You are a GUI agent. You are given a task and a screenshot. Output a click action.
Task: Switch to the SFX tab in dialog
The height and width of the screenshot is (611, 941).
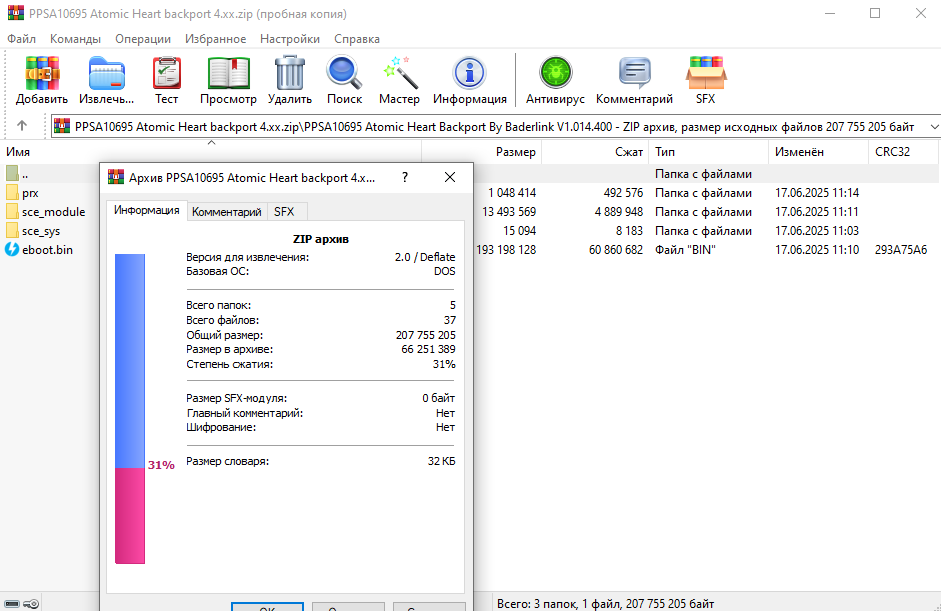tap(285, 212)
